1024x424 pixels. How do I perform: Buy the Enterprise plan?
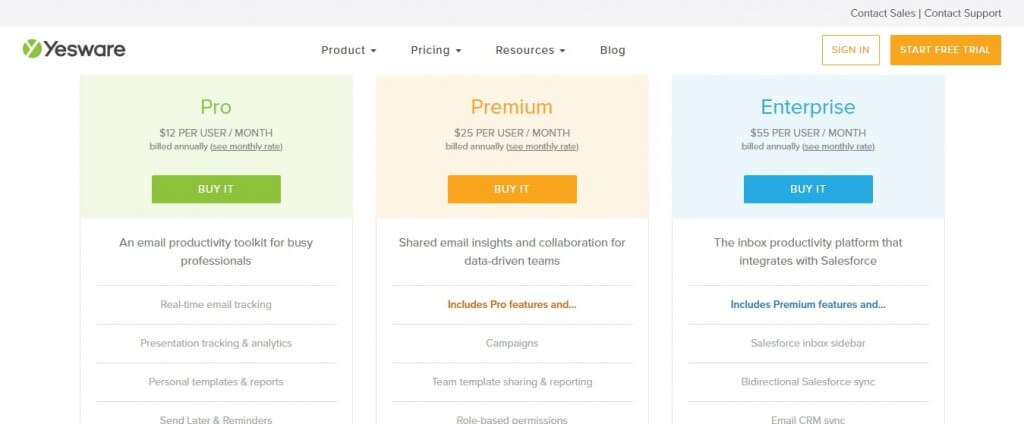pos(808,189)
